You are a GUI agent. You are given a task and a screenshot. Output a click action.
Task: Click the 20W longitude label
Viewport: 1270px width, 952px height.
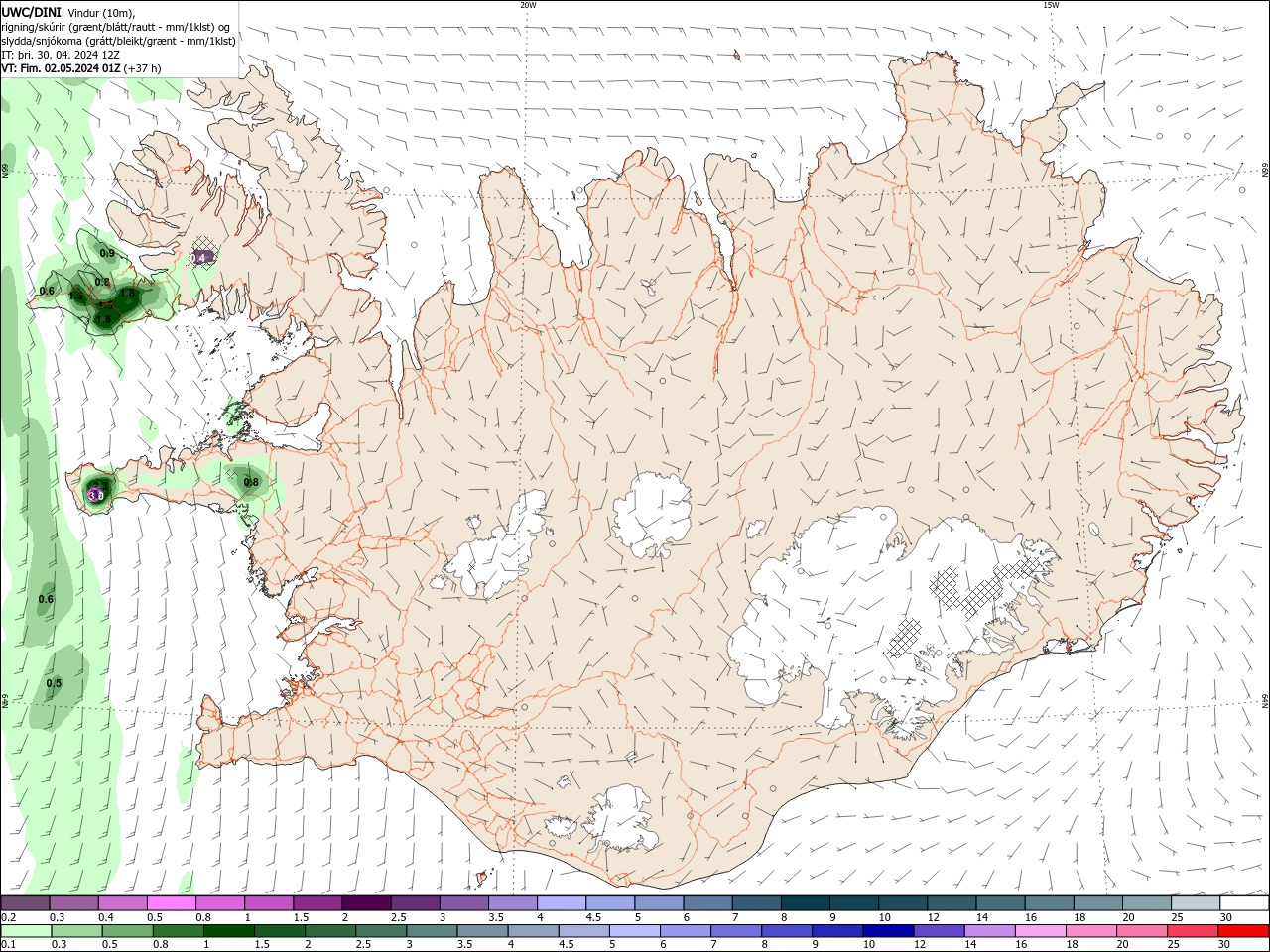[x=528, y=5]
